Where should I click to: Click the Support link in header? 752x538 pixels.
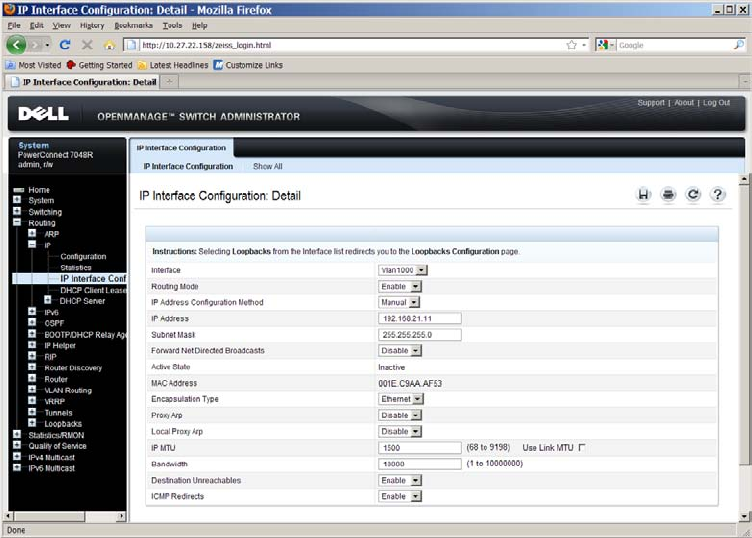click(651, 103)
